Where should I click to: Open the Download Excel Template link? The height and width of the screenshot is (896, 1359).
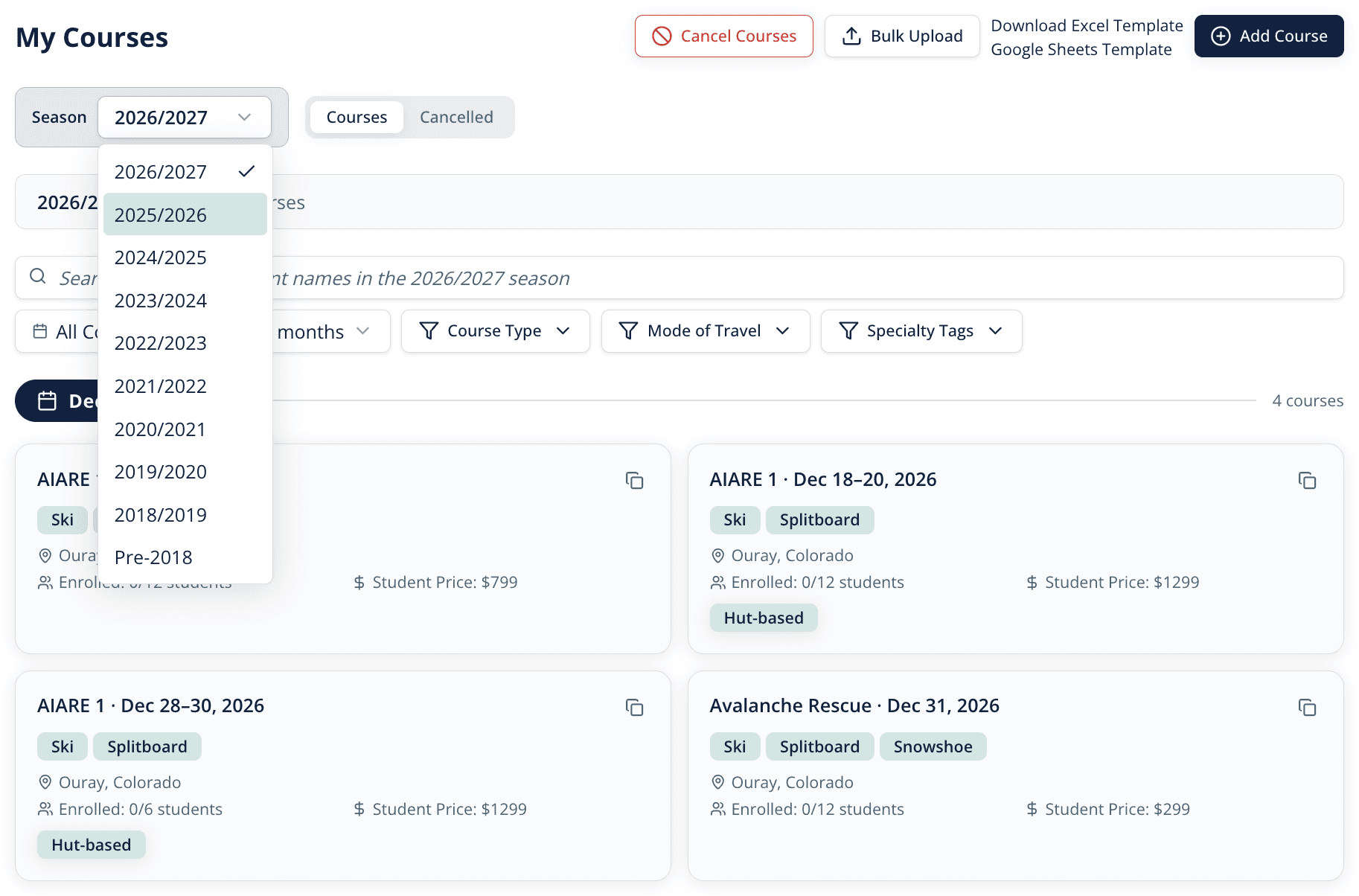coord(1087,25)
